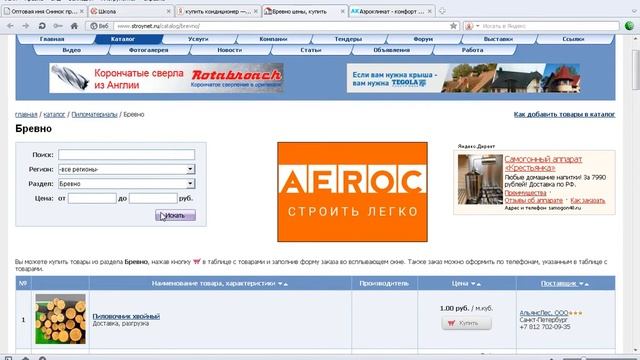Viewport: 640px width, 360px height.
Task: Reload the page with the refresh icon
Action: [42, 26]
